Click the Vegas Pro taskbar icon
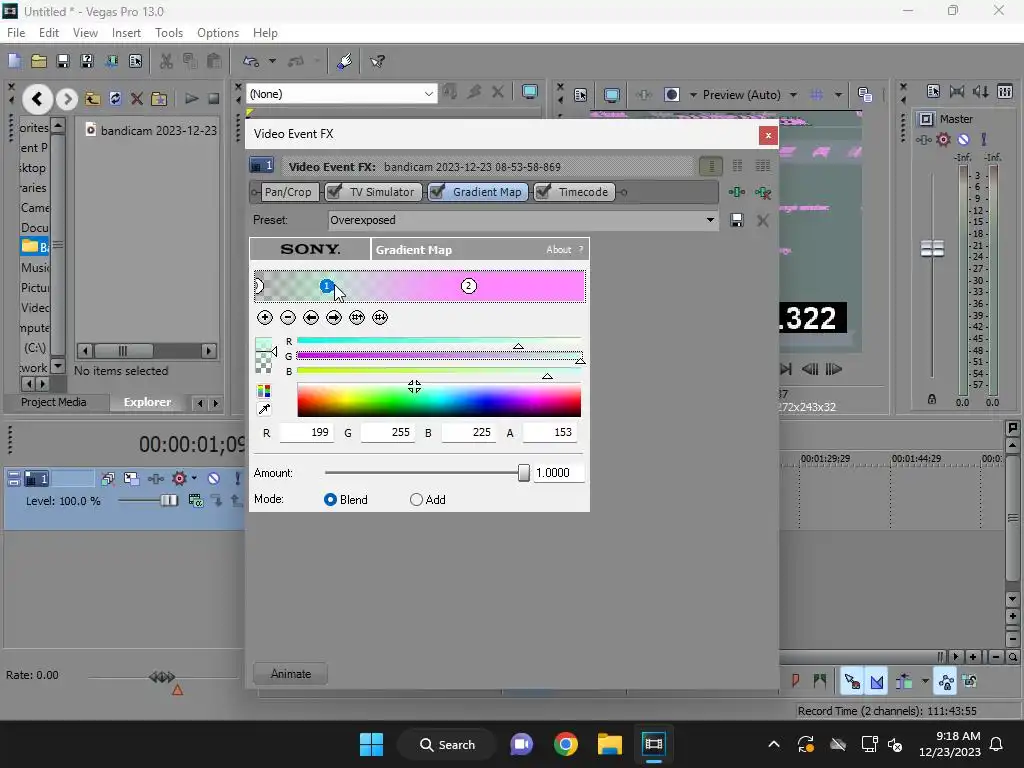Screen dimensions: 1024x768 tap(653, 744)
